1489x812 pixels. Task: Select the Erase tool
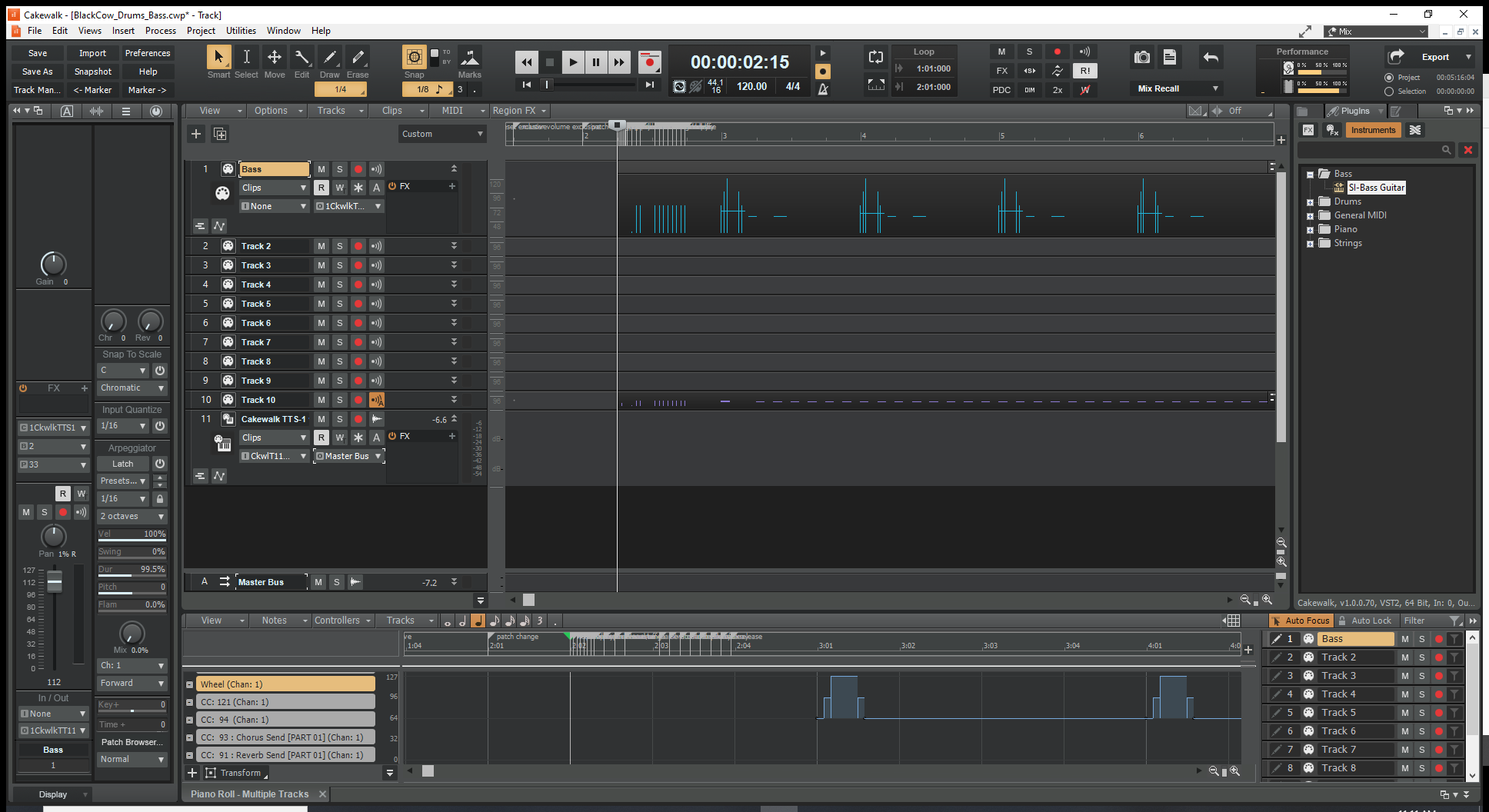click(358, 57)
